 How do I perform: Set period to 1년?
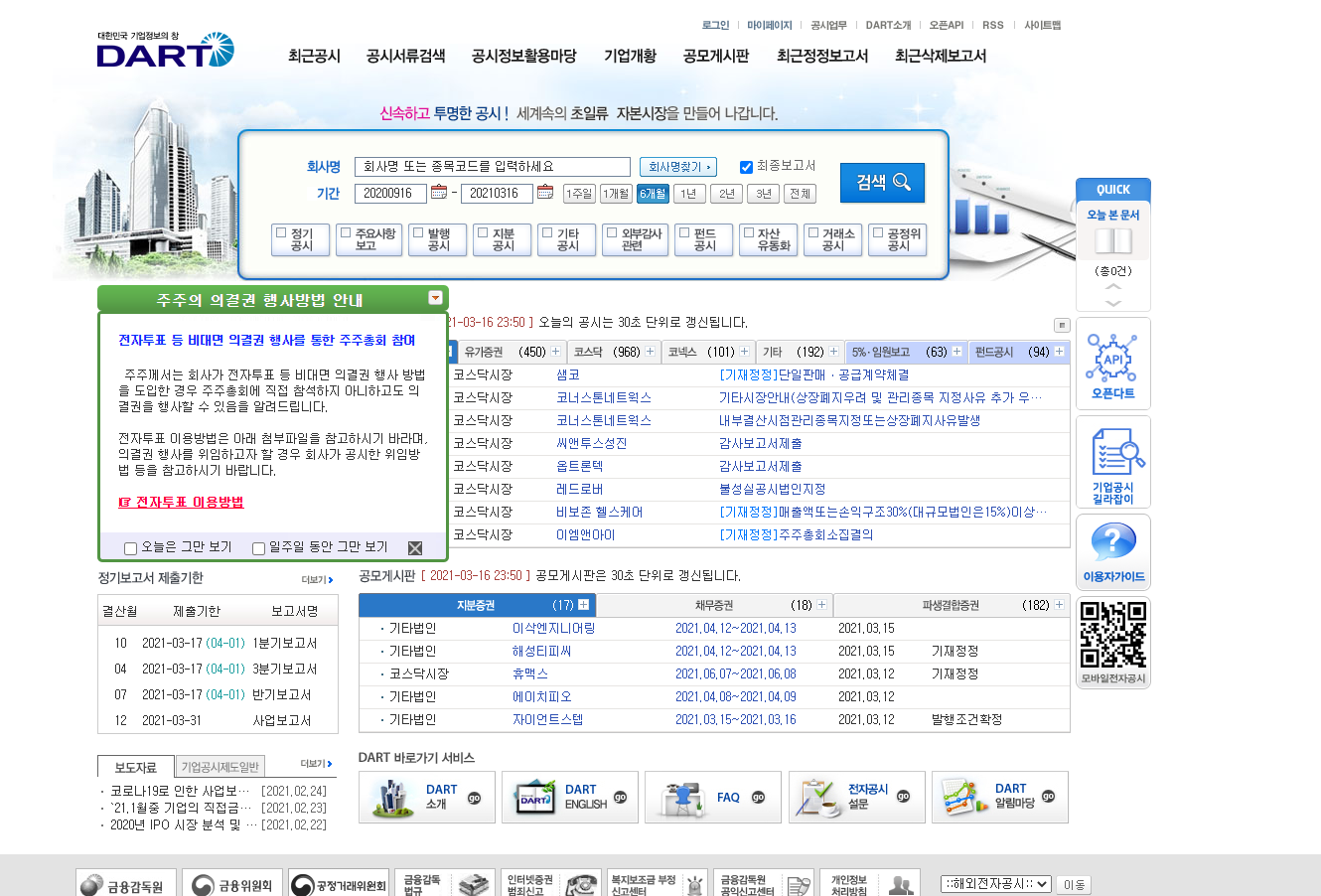(x=689, y=194)
